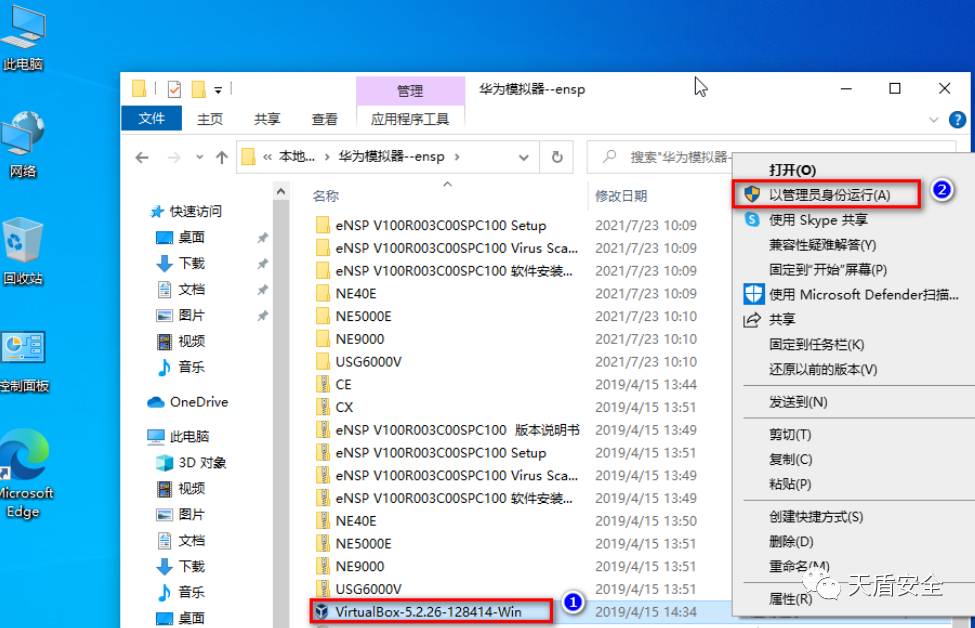Open the Share (共享) ribbon tab
This screenshot has height=628, width=975.
pyautogui.click(x=267, y=119)
